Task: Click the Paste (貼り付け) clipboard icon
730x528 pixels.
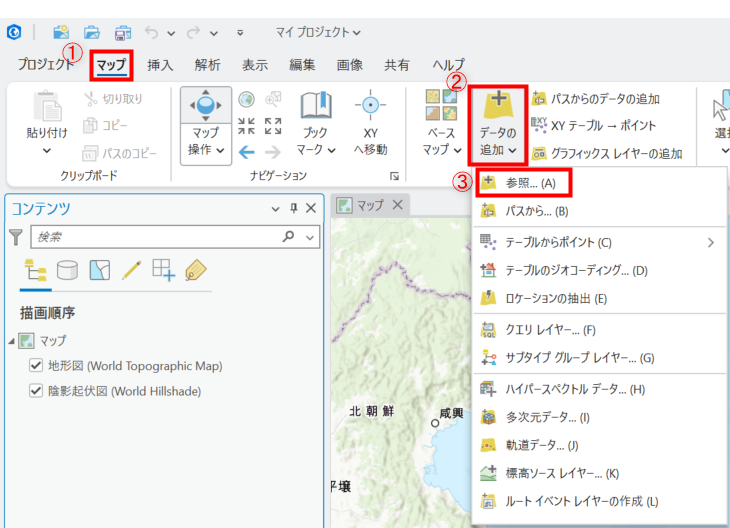Action: coord(47,106)
